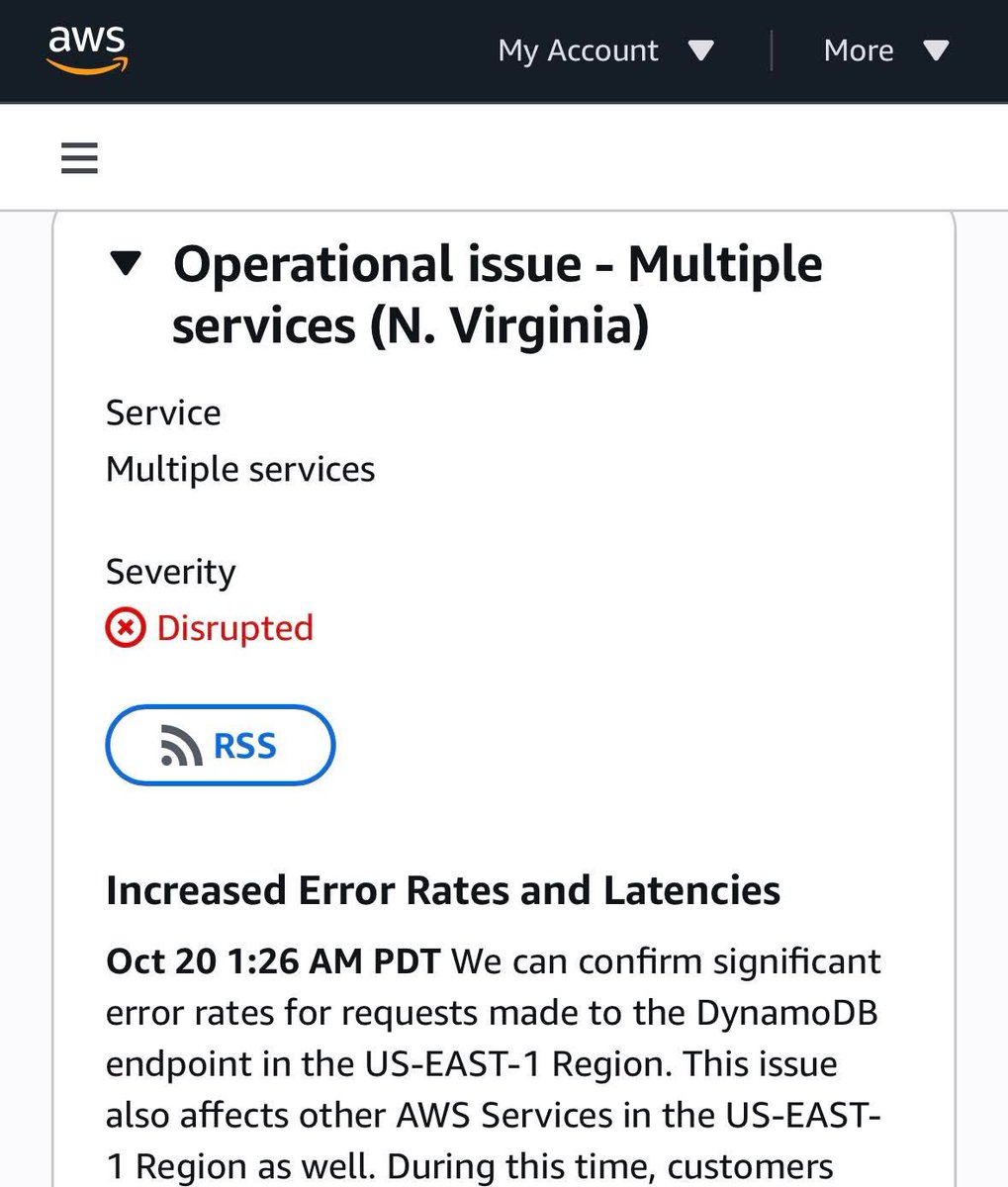Collapse the Operational issue section triangle
Image resolution: width=1008 pixels, height=1187 pixels.
pyautogui.click(x=126, y=264)
